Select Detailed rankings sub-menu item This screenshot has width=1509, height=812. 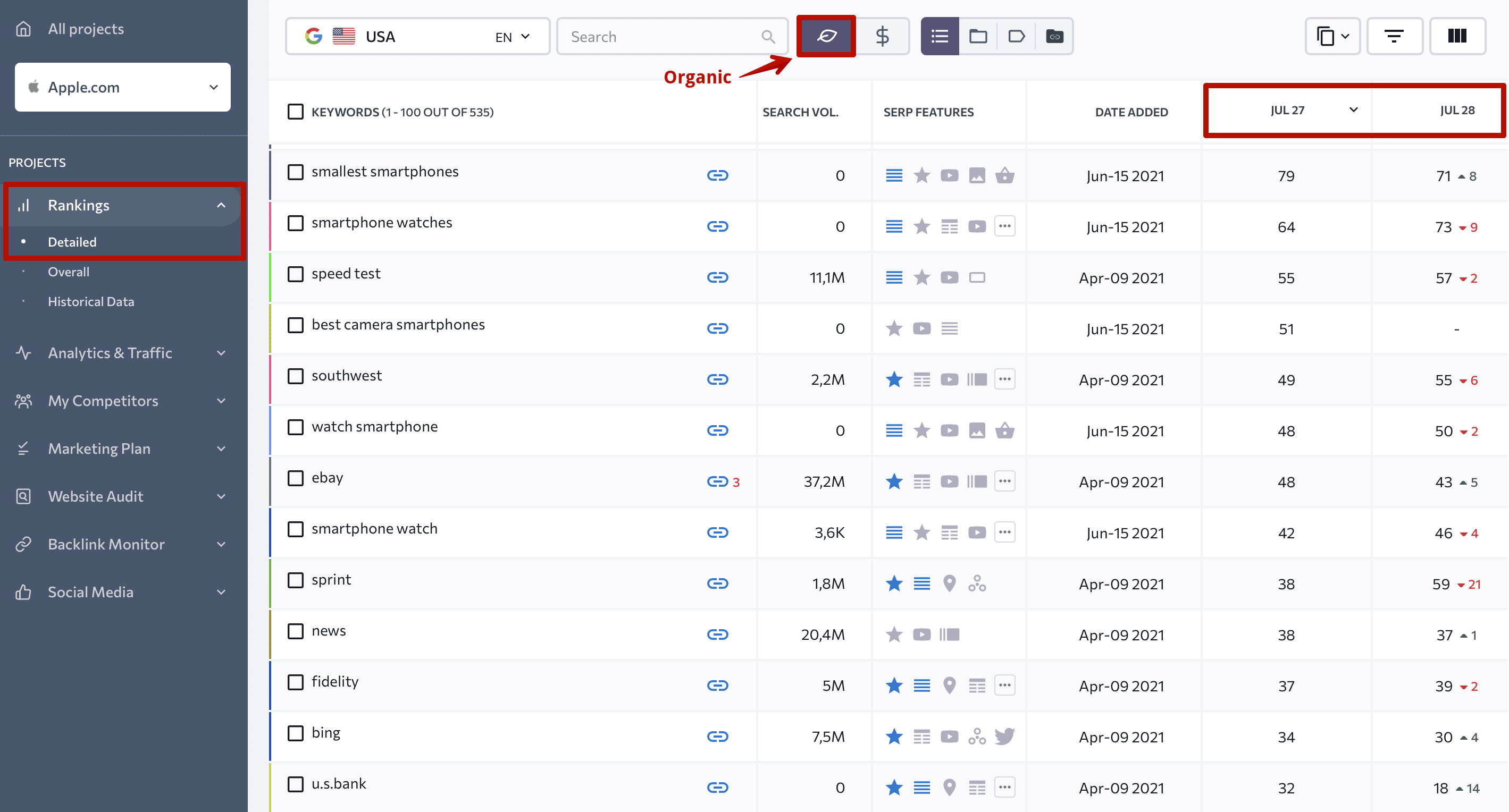(71, 241)
